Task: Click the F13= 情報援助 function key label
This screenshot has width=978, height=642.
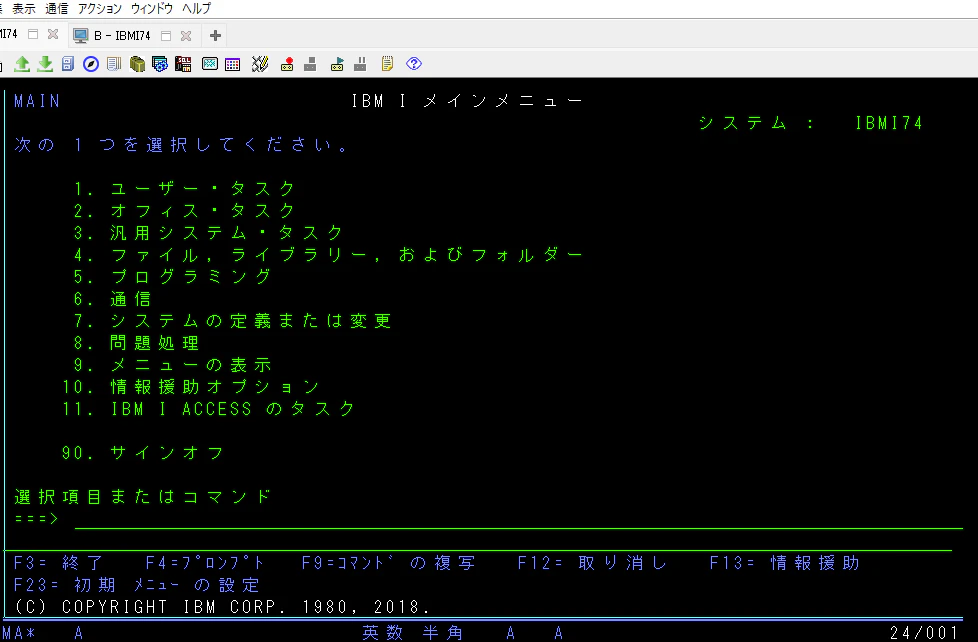Action: tap(785, 563)
